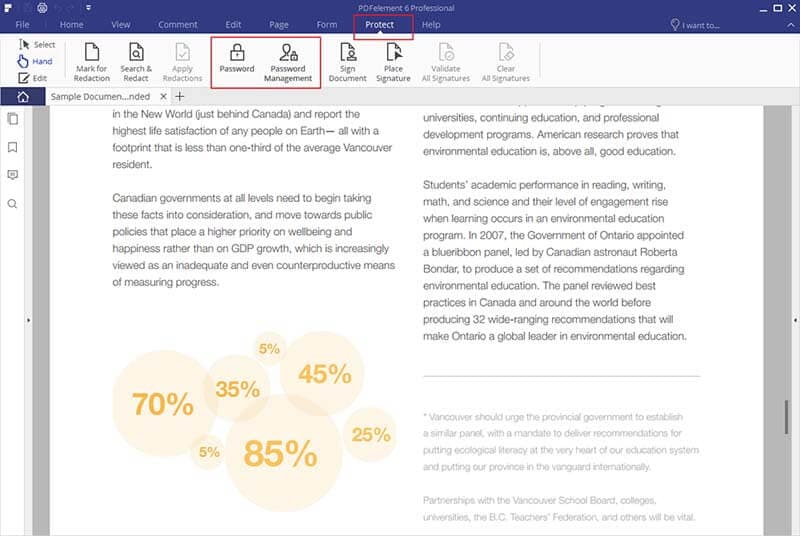The height and width of the screenshot is (536, 800).
Task: Click the 45% bubble in the chart
Action: [x=324, y=373]
